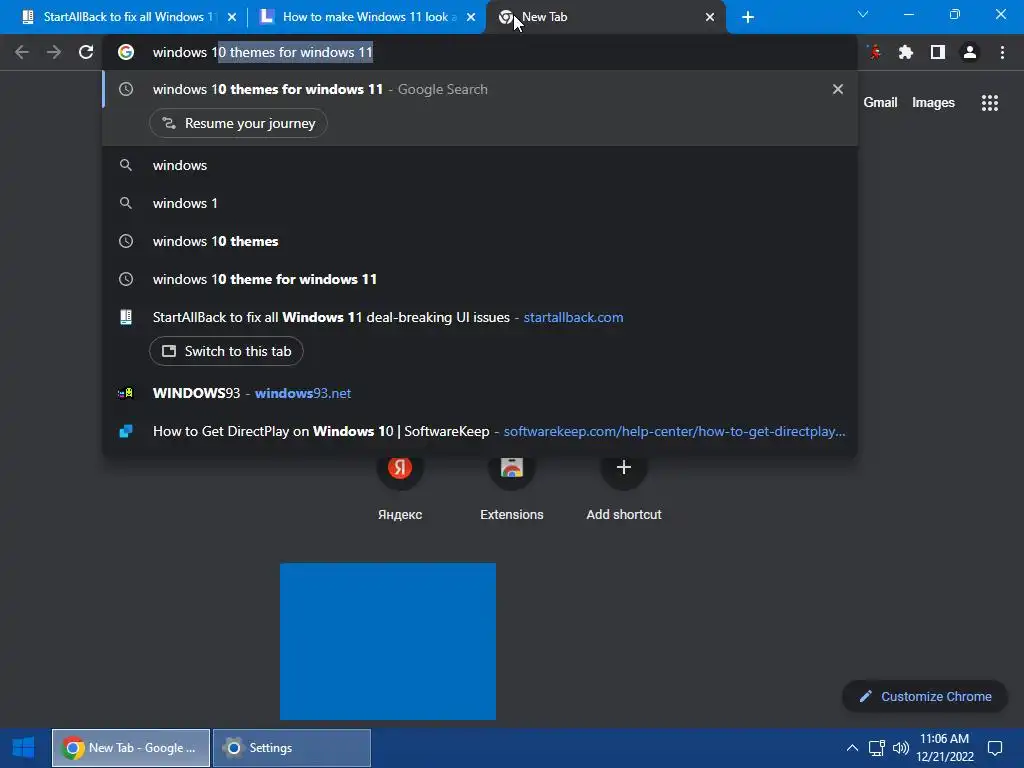Reload the page with the refresh icon
1024x768 pixels.
(86, 52)
